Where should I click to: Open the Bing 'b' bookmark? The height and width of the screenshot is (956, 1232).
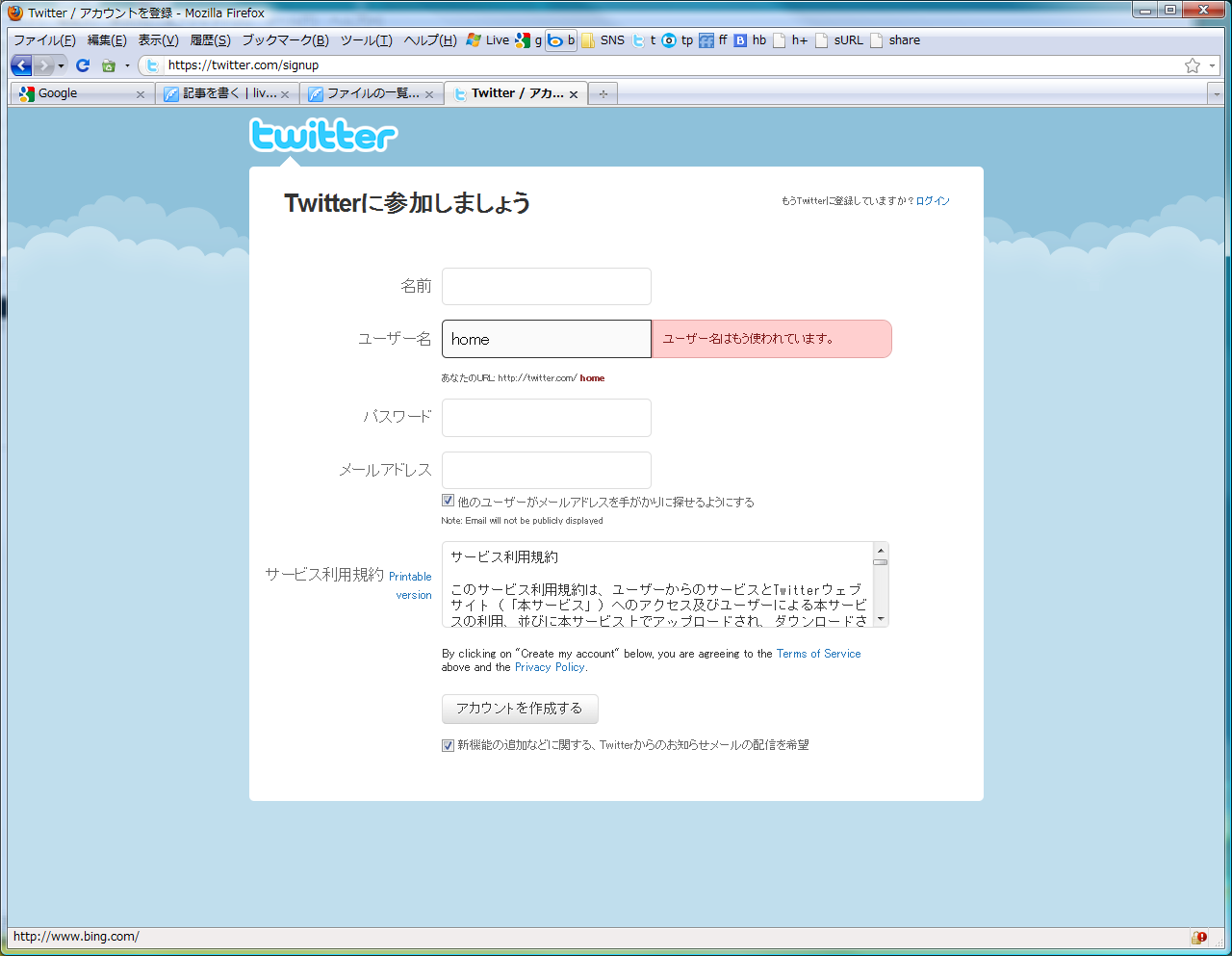pyautogui.click(x=561, y=40)
